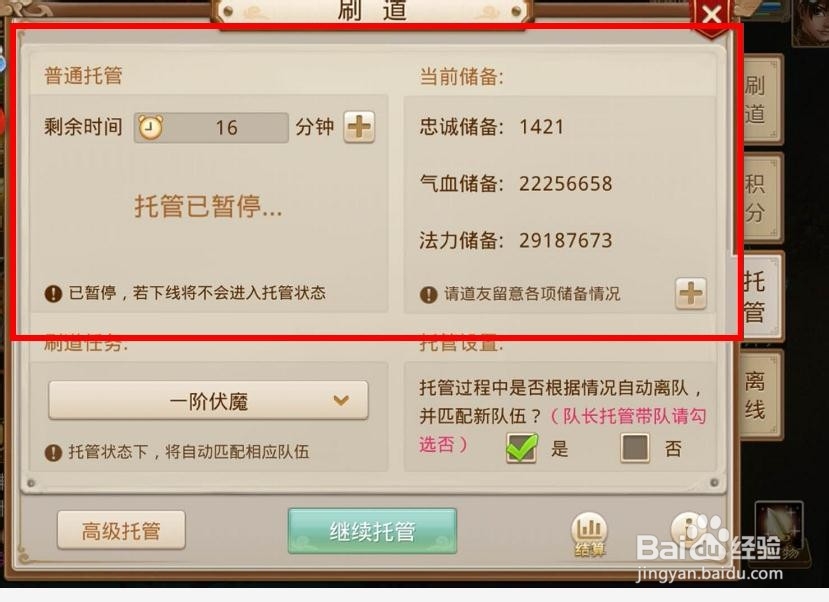The width and height of the screenshot is (829, 602).
Task: Check the 否 auto-leave checkbox
Action: (635, 448)
